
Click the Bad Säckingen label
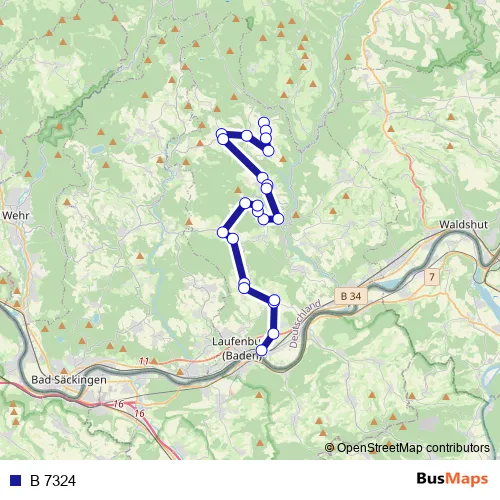[x=69, y=380]
